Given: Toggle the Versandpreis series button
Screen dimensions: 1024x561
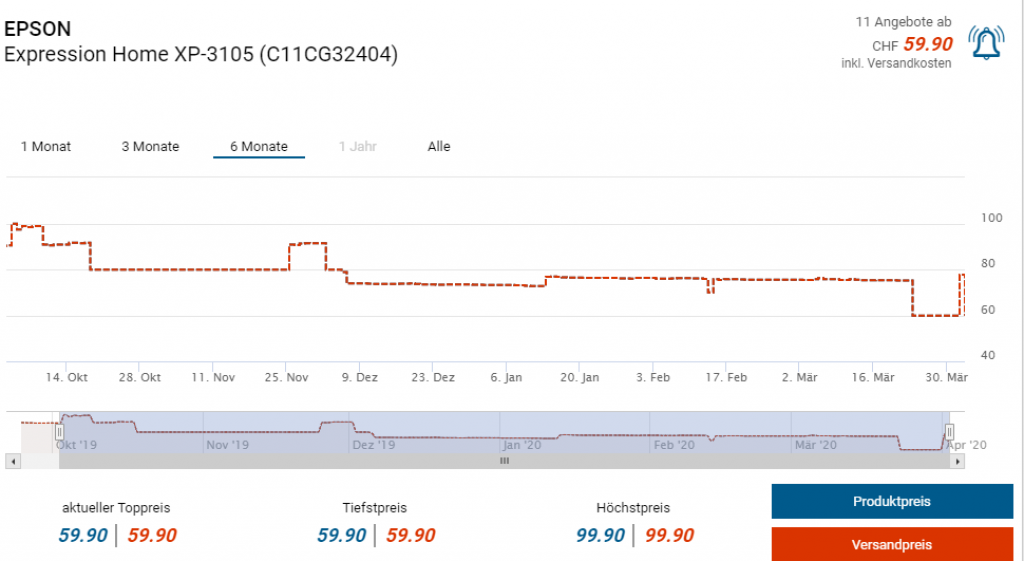Looking at the screenshot, I should click(x=892, y=545).
